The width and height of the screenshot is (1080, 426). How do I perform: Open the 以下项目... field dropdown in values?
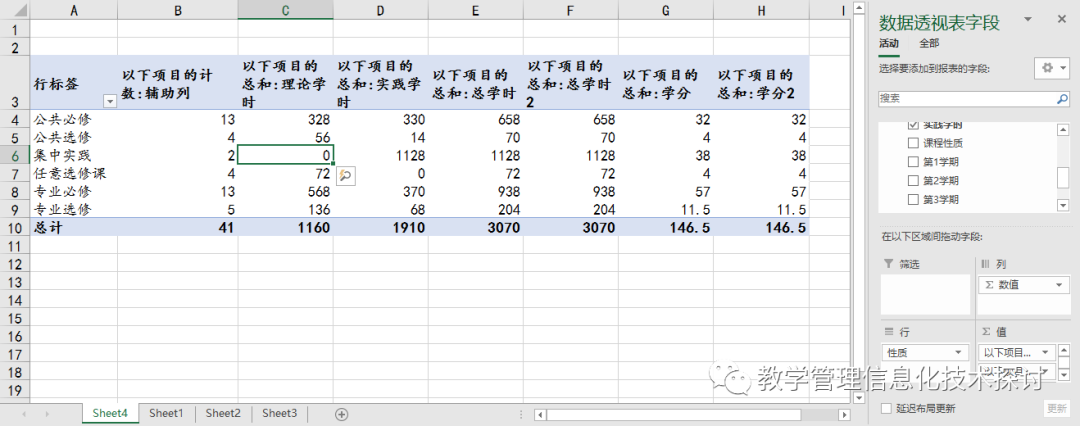[1046, 352]
